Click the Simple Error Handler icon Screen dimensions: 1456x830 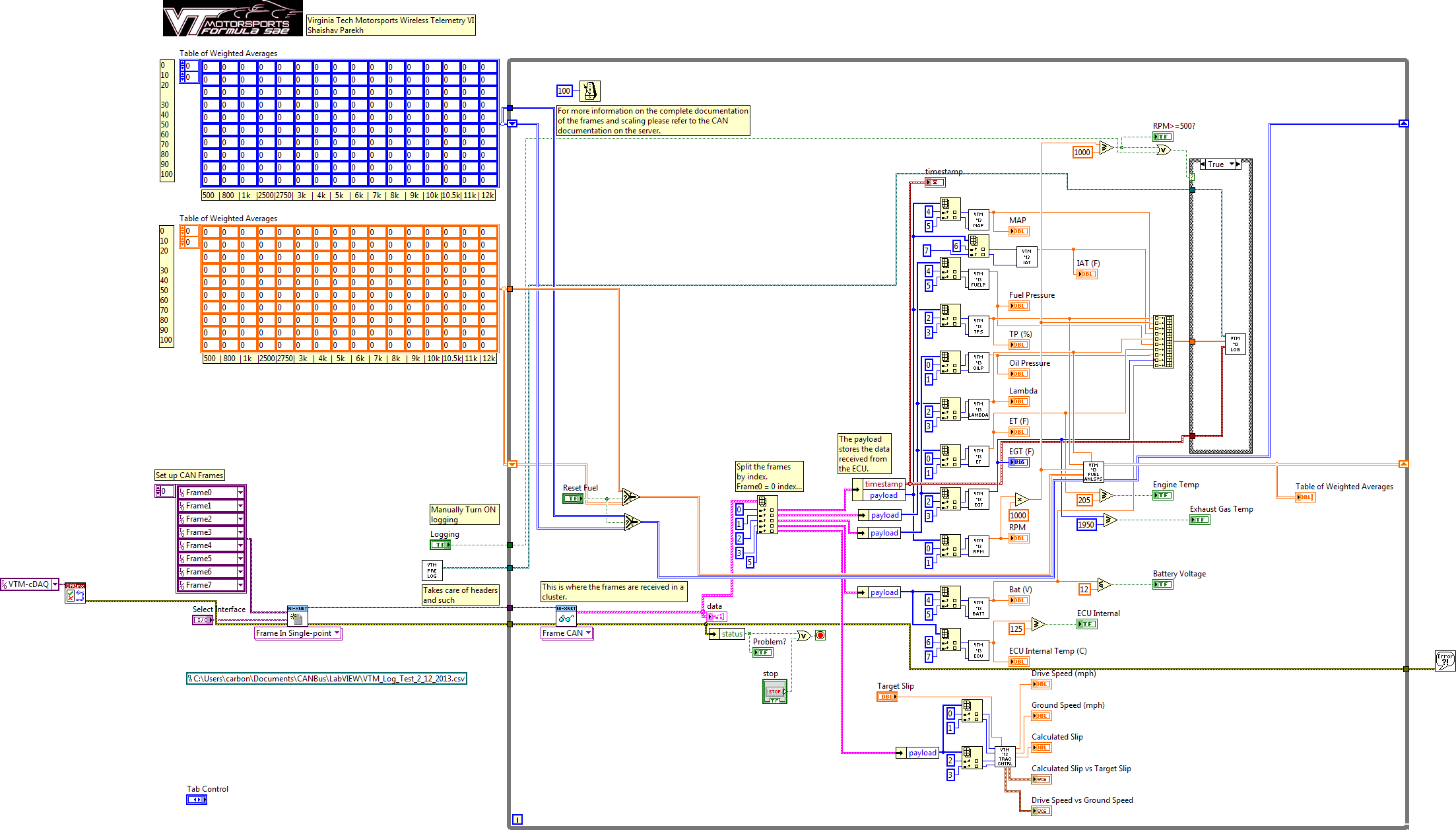(x=1445, y=660)
